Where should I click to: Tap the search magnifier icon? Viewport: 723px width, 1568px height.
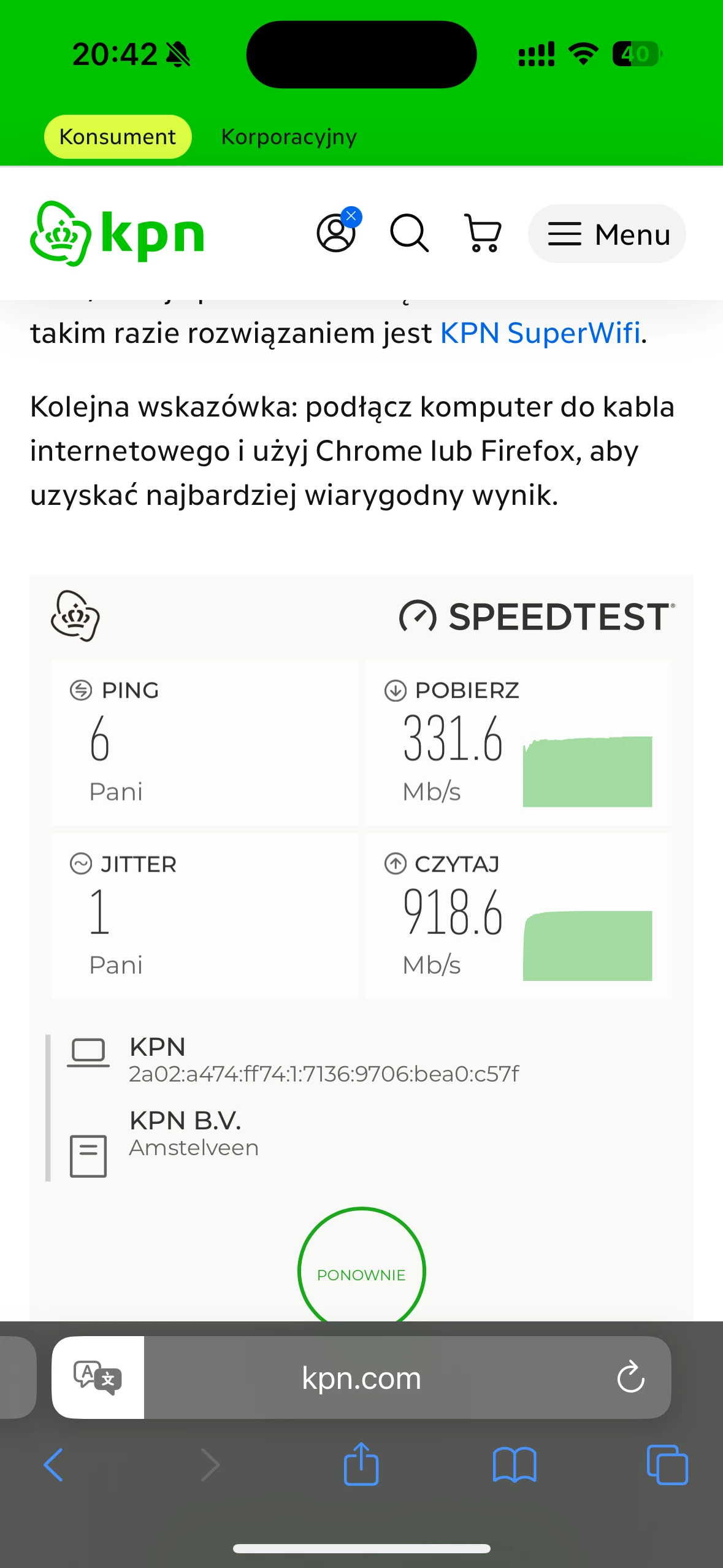[x=409, y=233]
